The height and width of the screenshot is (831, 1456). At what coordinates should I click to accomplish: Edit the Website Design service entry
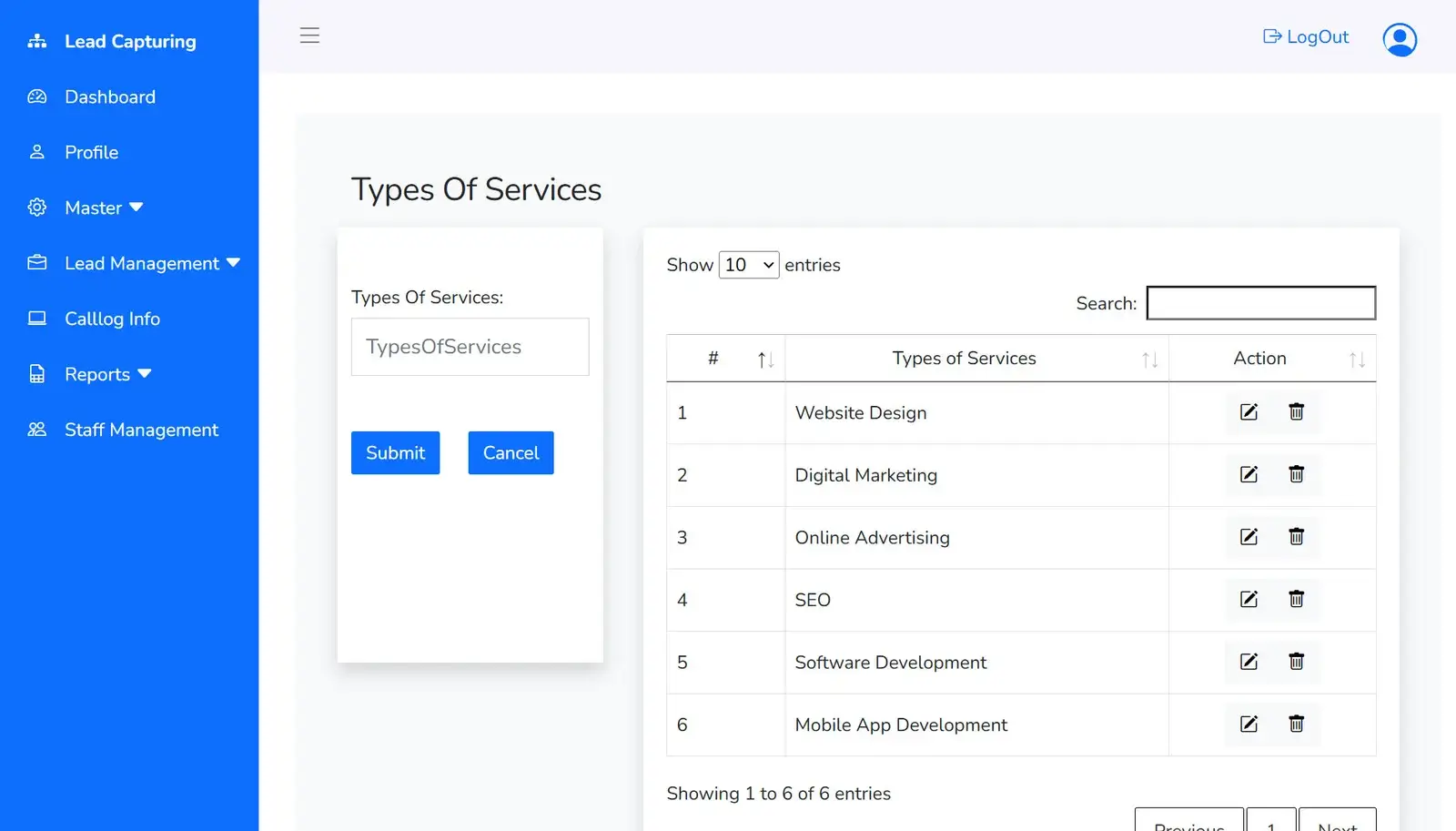click(1249, 412)
